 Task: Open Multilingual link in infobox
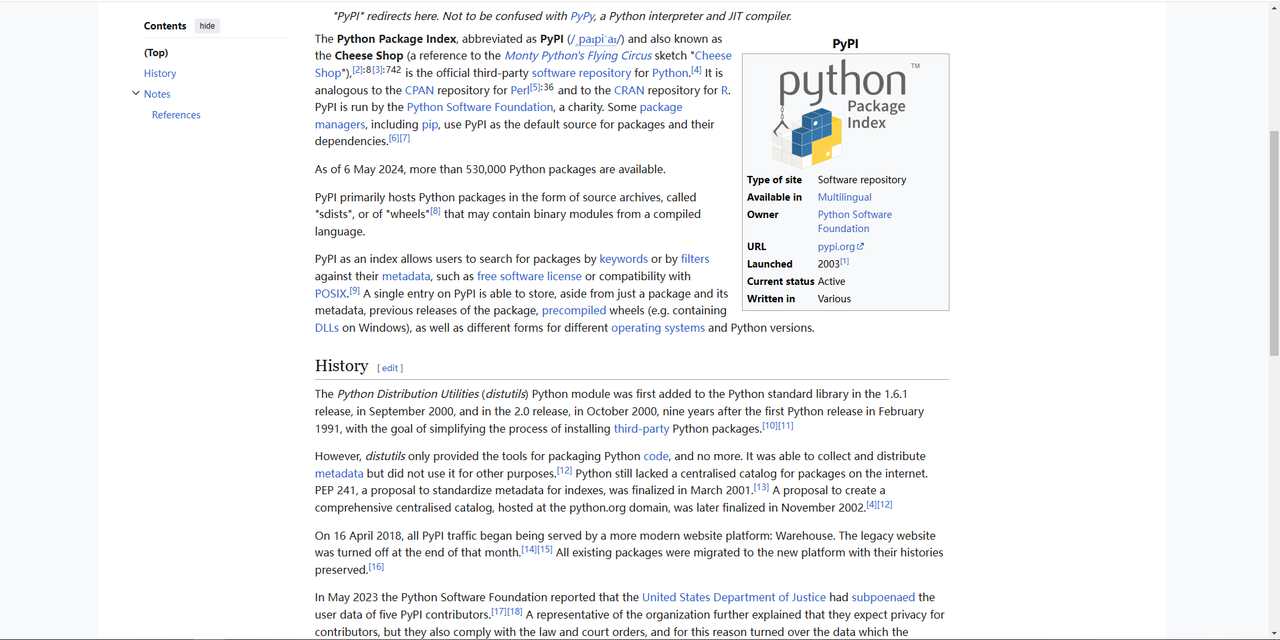point(845,197)
